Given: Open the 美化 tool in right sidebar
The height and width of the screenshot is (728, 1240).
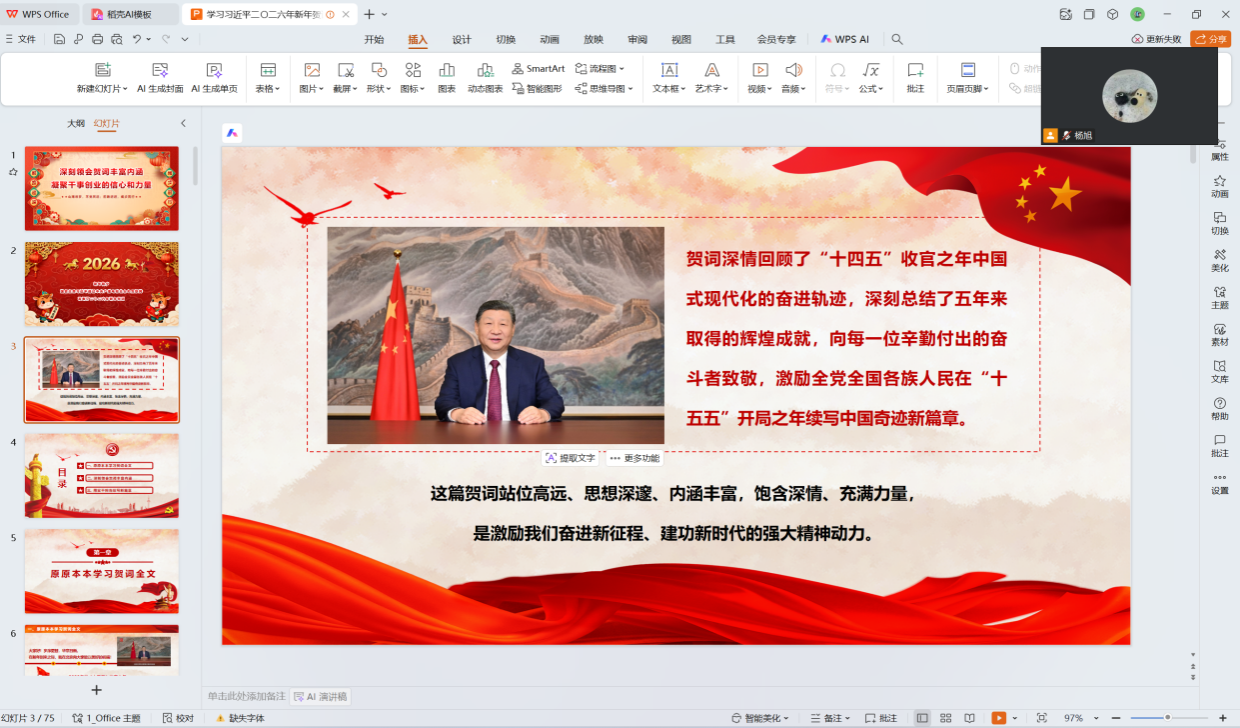Looking at the screenshot, I should pos(1219,260).
